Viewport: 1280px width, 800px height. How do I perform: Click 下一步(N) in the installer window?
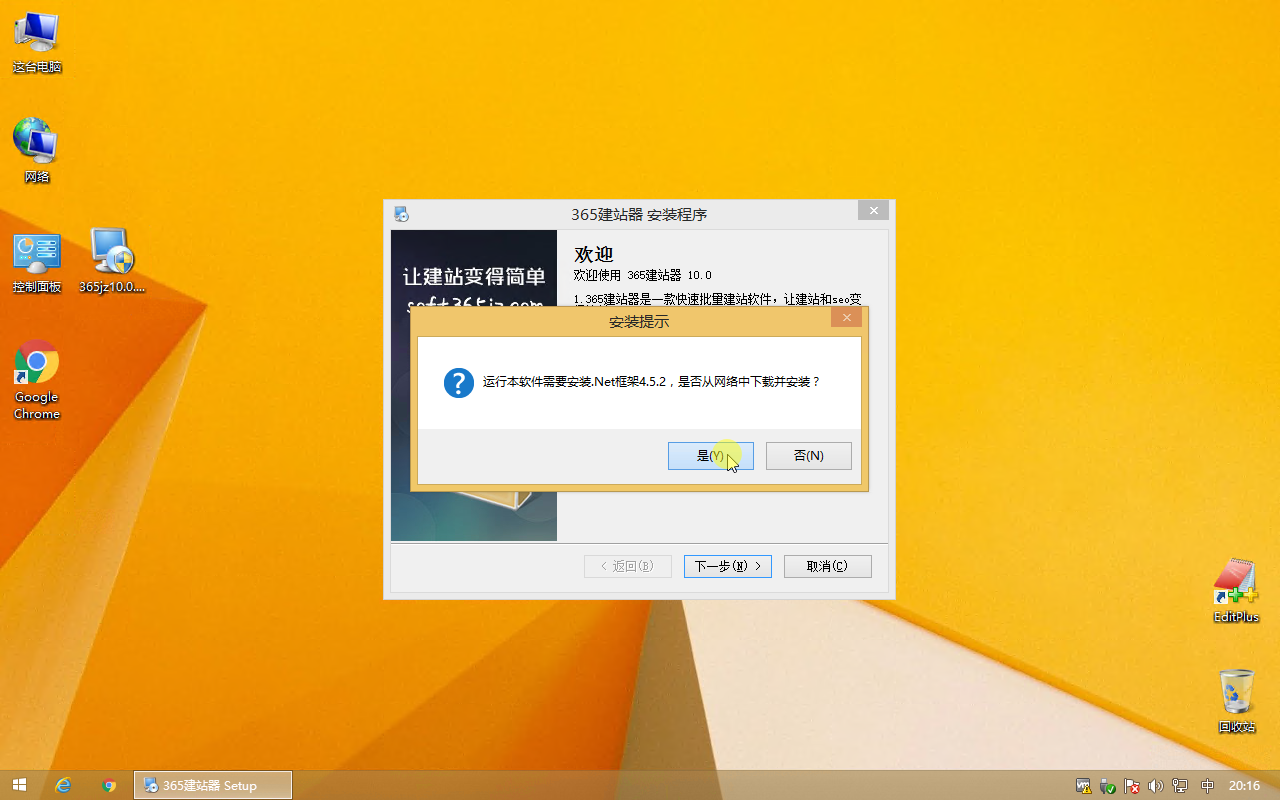click(x=727, y=566)
